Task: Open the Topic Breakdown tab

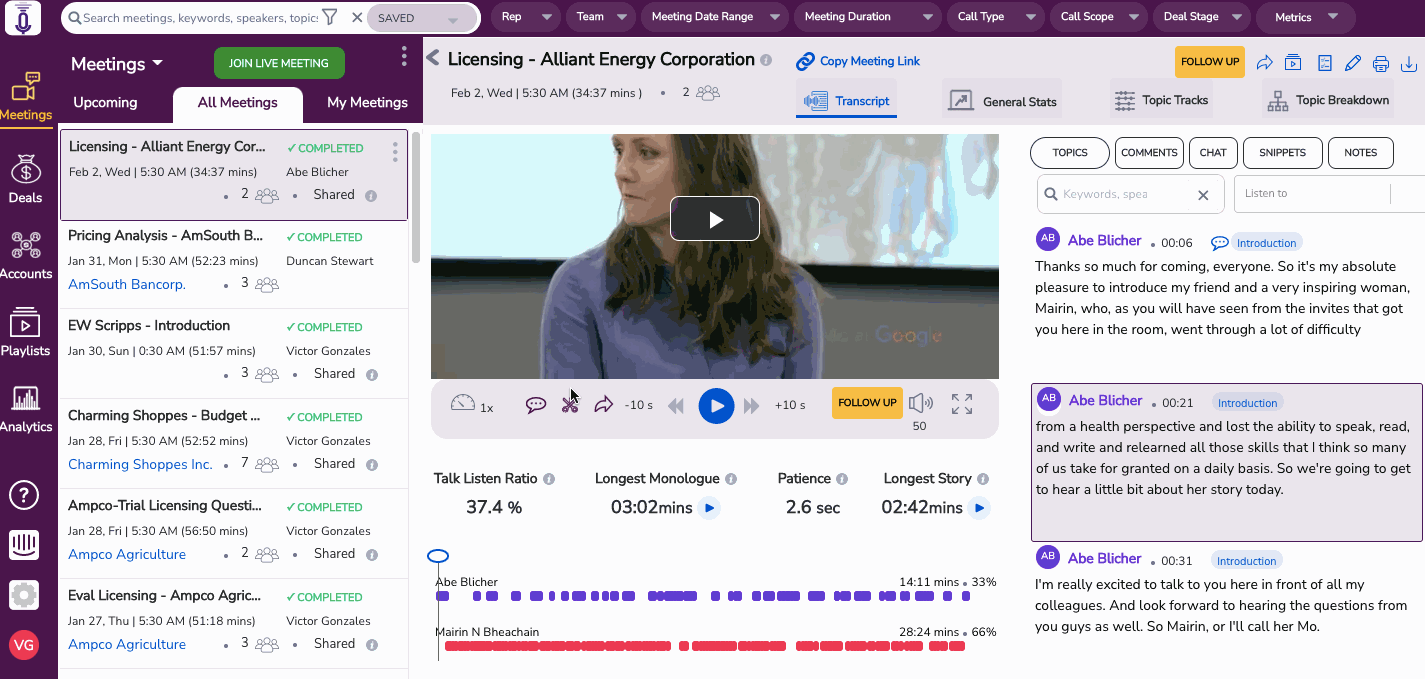Action: point(1328,100)
